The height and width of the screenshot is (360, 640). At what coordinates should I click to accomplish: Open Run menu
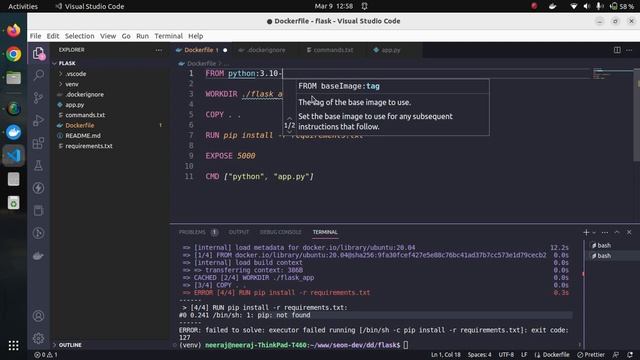[142, 36]
